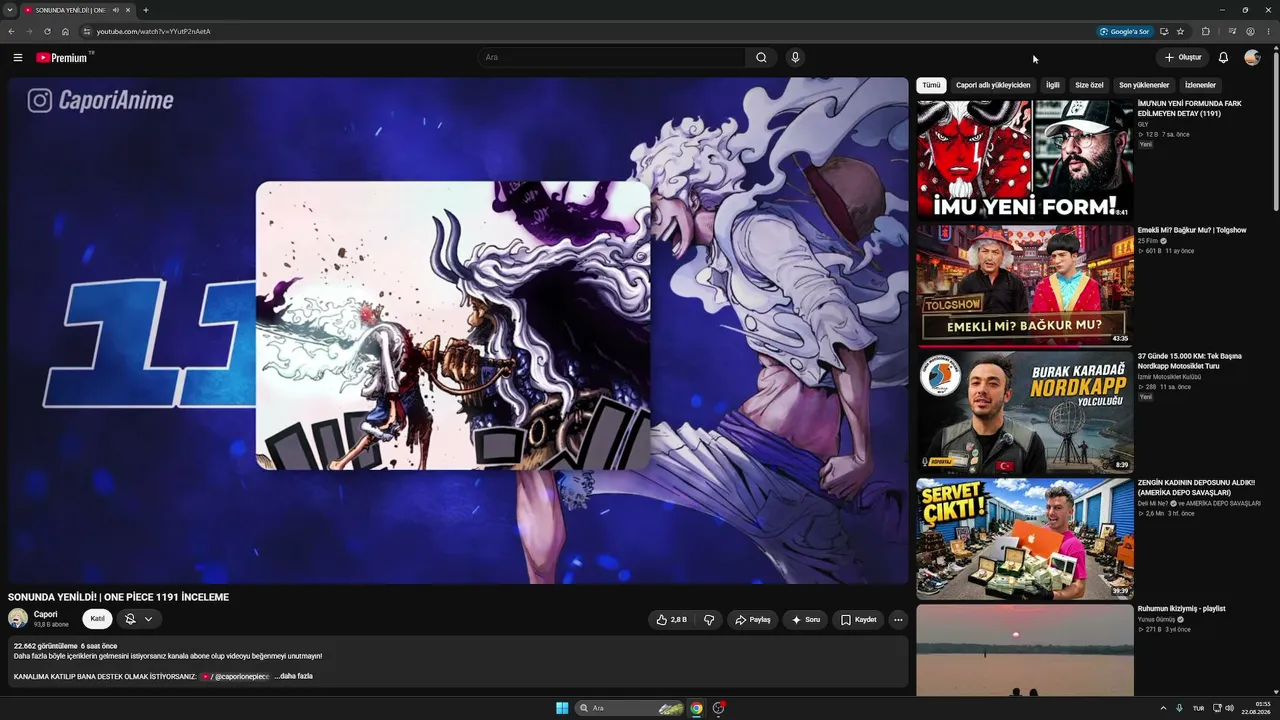Screen dimensions: 1280x720
Task: Bookmark this page with the star
Action: [x=1180, y=31]
